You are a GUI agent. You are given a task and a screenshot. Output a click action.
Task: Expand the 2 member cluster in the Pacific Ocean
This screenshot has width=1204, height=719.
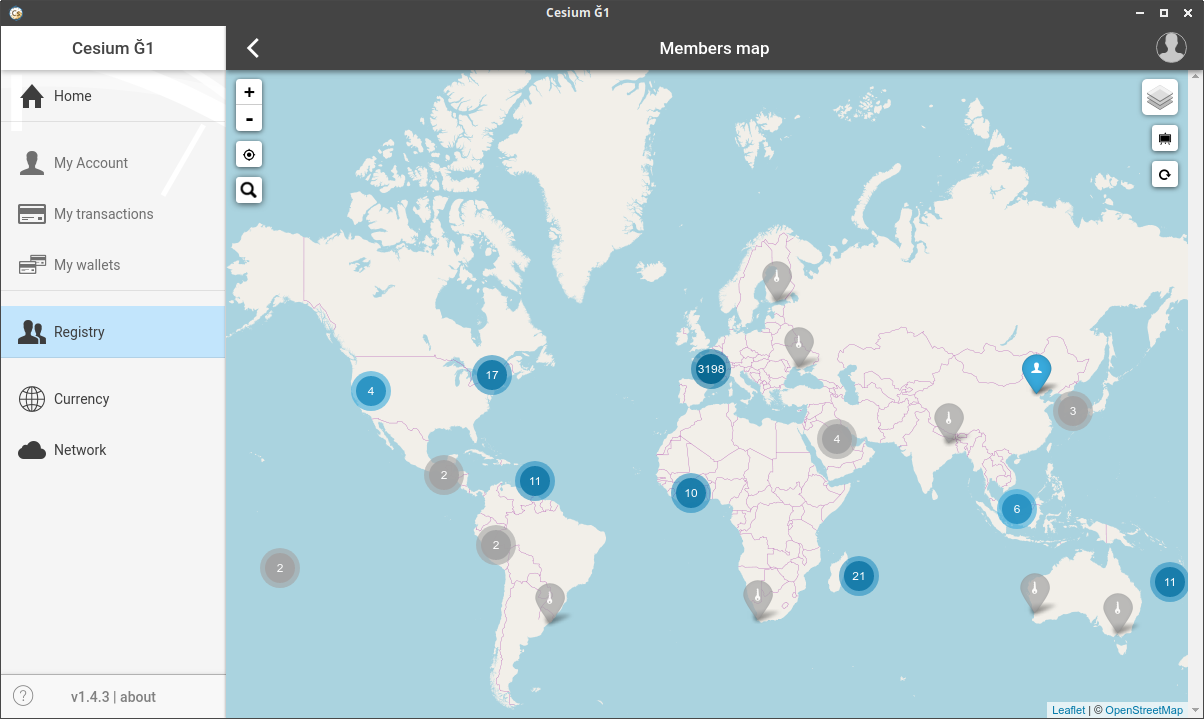pyautogui.click(x=280, y=568)
